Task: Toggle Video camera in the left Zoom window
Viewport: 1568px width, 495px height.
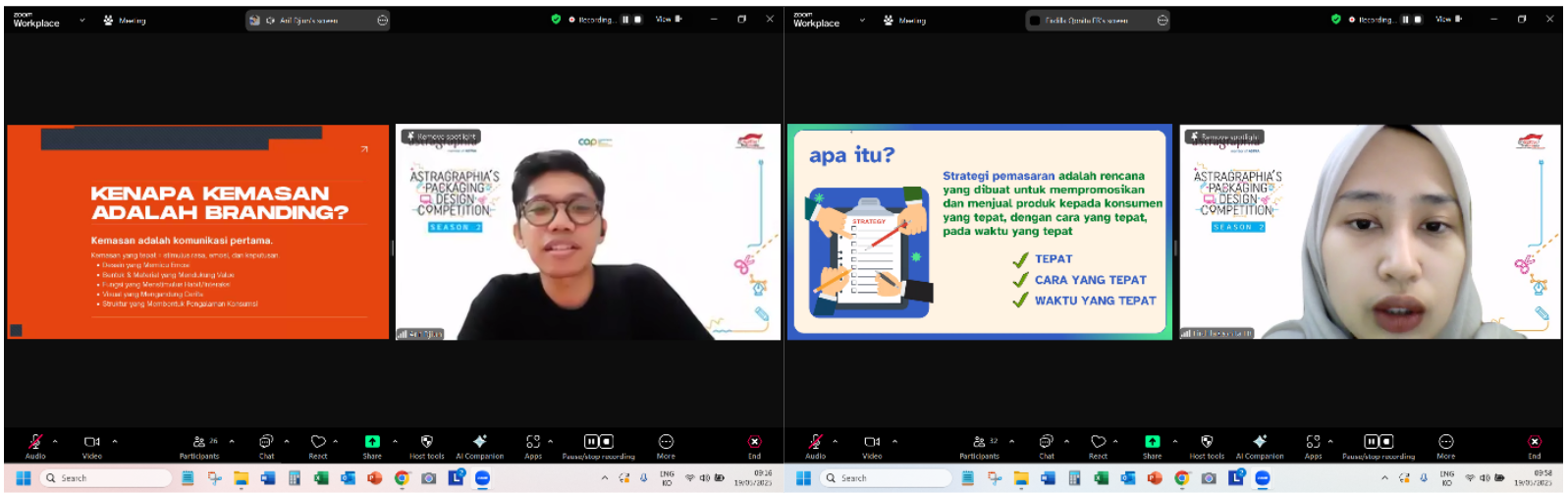Action: click(x=92, y=443)
